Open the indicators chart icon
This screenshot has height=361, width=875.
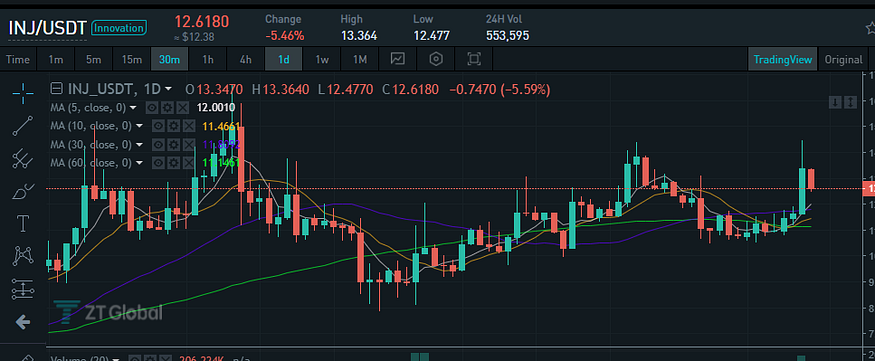tap(398, 59)
